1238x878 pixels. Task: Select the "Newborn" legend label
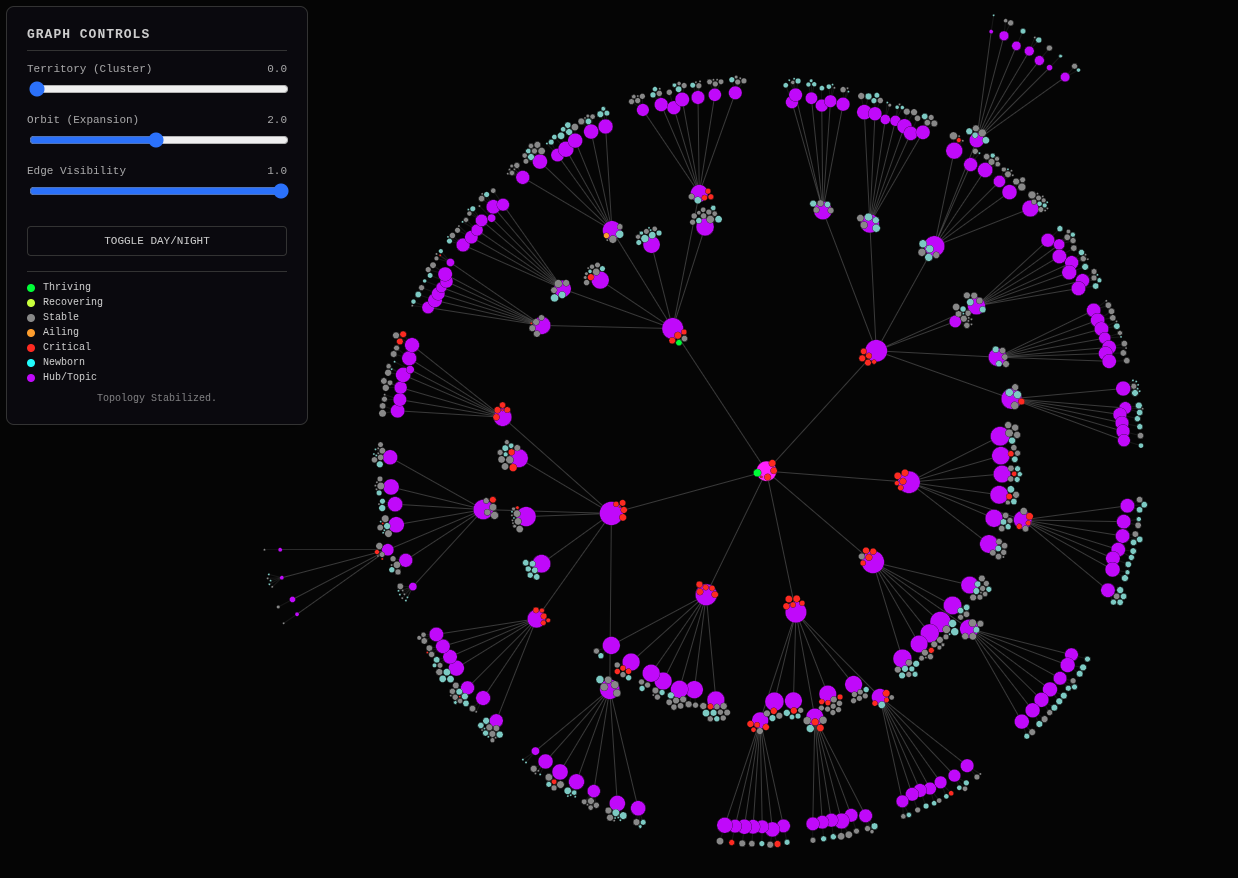tap(64, 363)
